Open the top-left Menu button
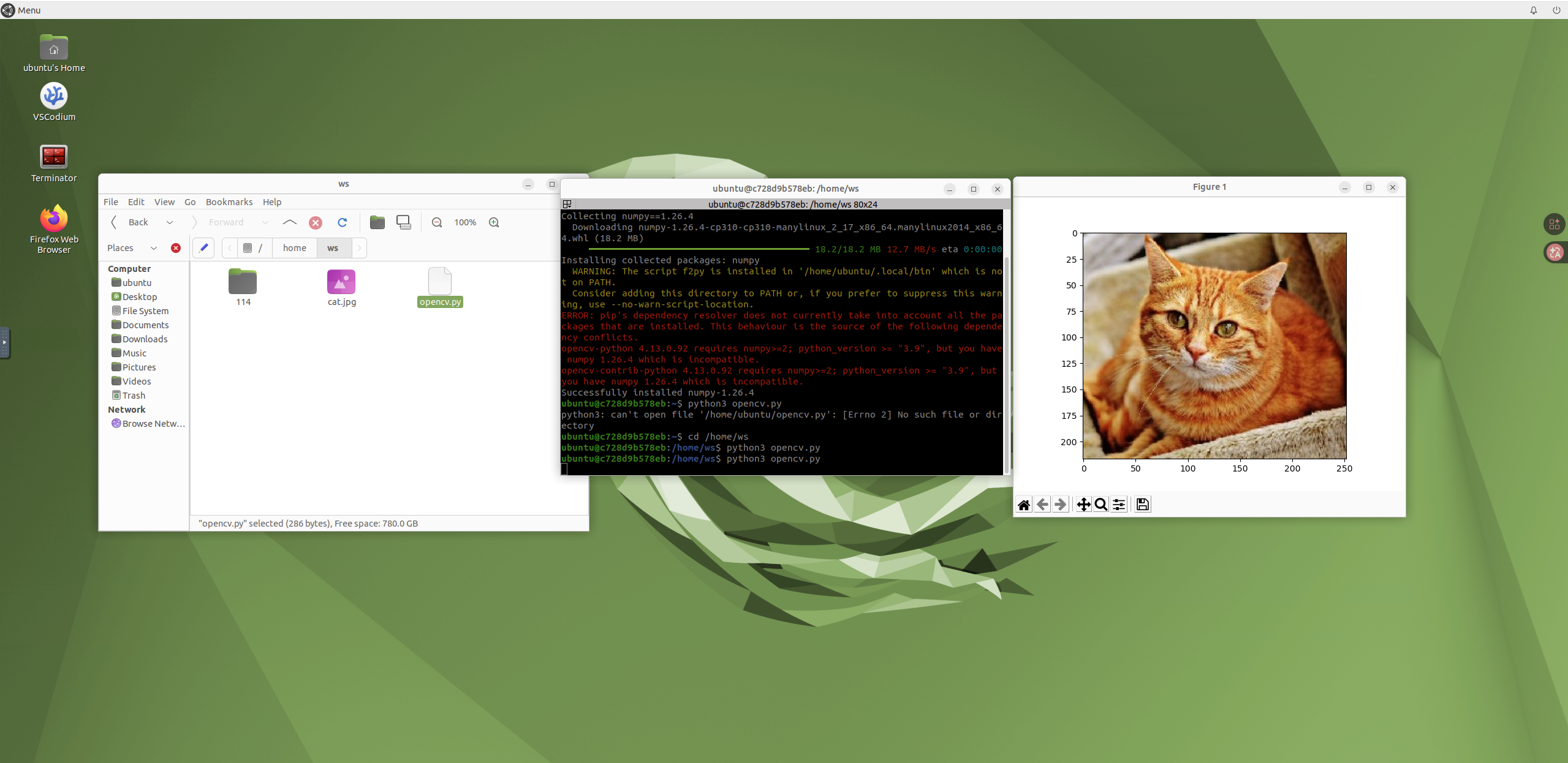 [21, 10]
